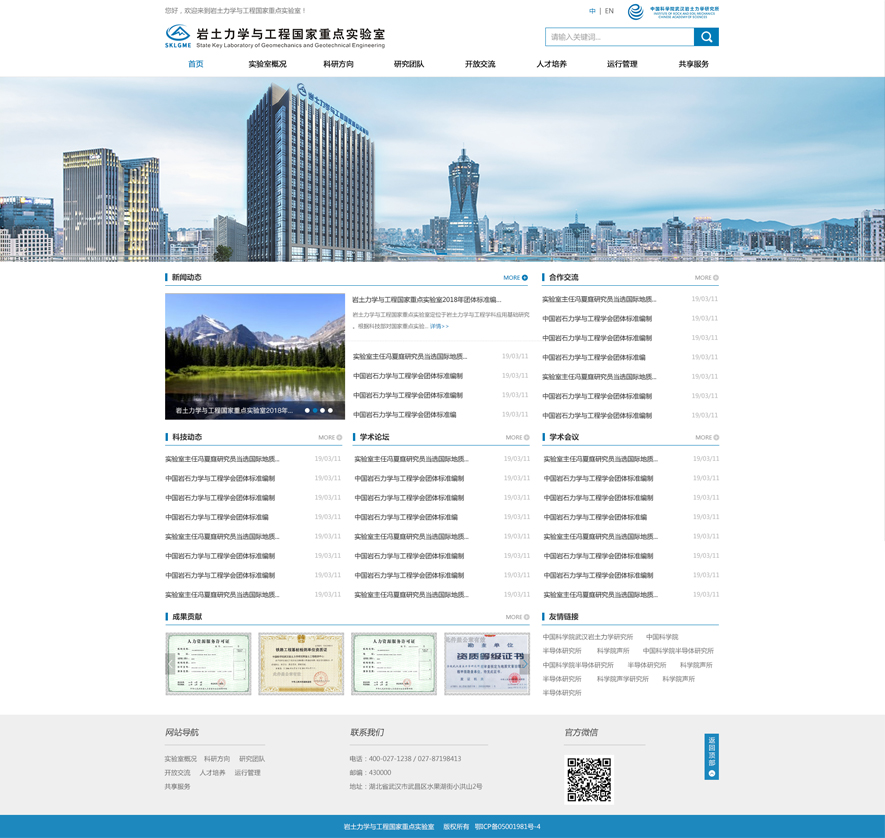Image resolution: width=885 pixels, height=838 pixels.
Task: Click the 学术会议 section heading
Action: coord(564,437)
